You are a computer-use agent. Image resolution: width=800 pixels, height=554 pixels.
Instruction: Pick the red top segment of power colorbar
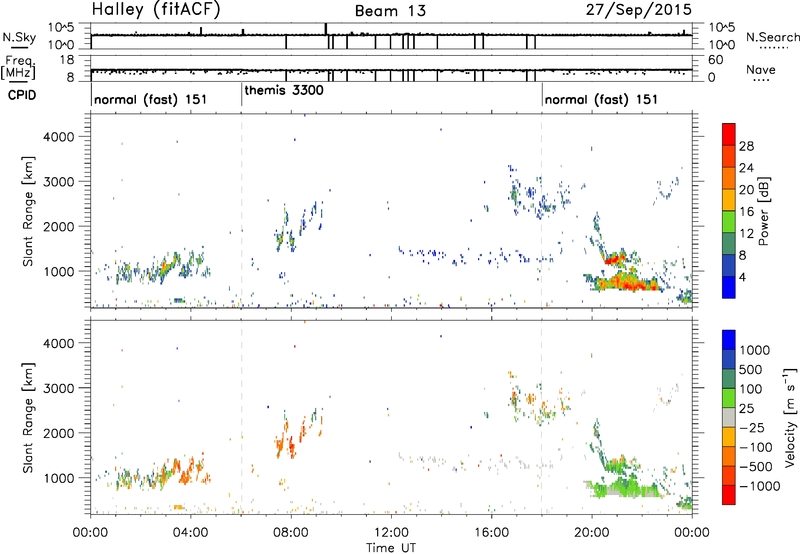click(x=729, y=133)
